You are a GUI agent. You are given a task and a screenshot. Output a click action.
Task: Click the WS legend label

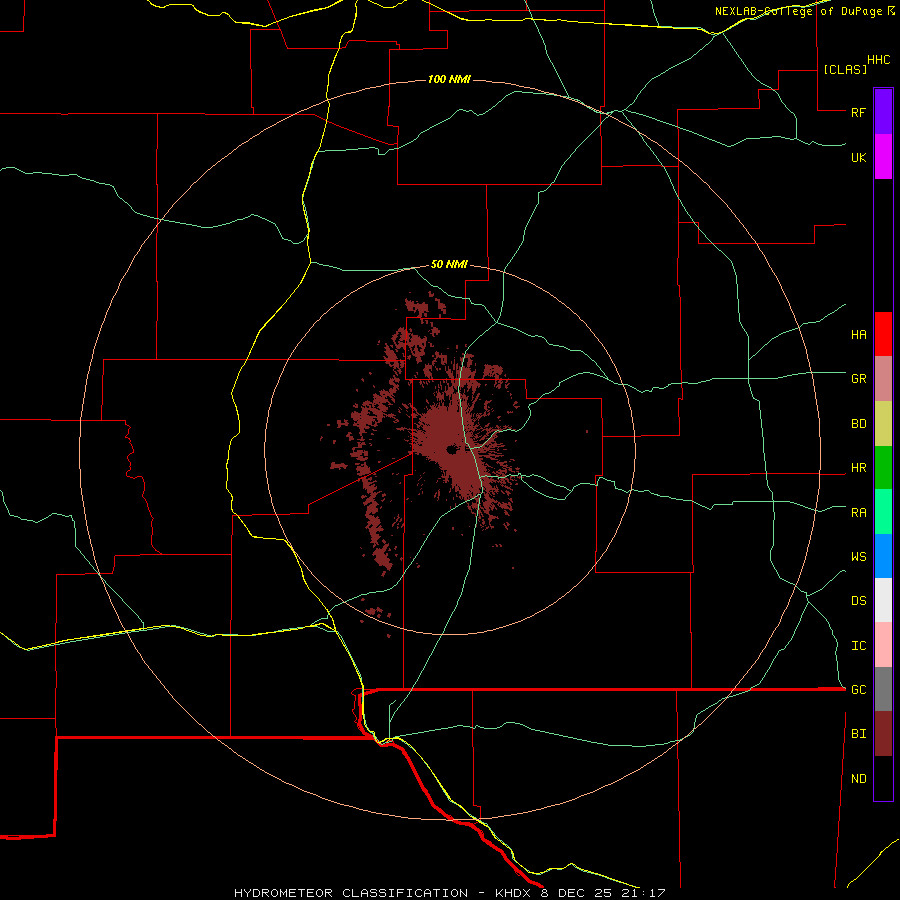[x=858, y=556]
